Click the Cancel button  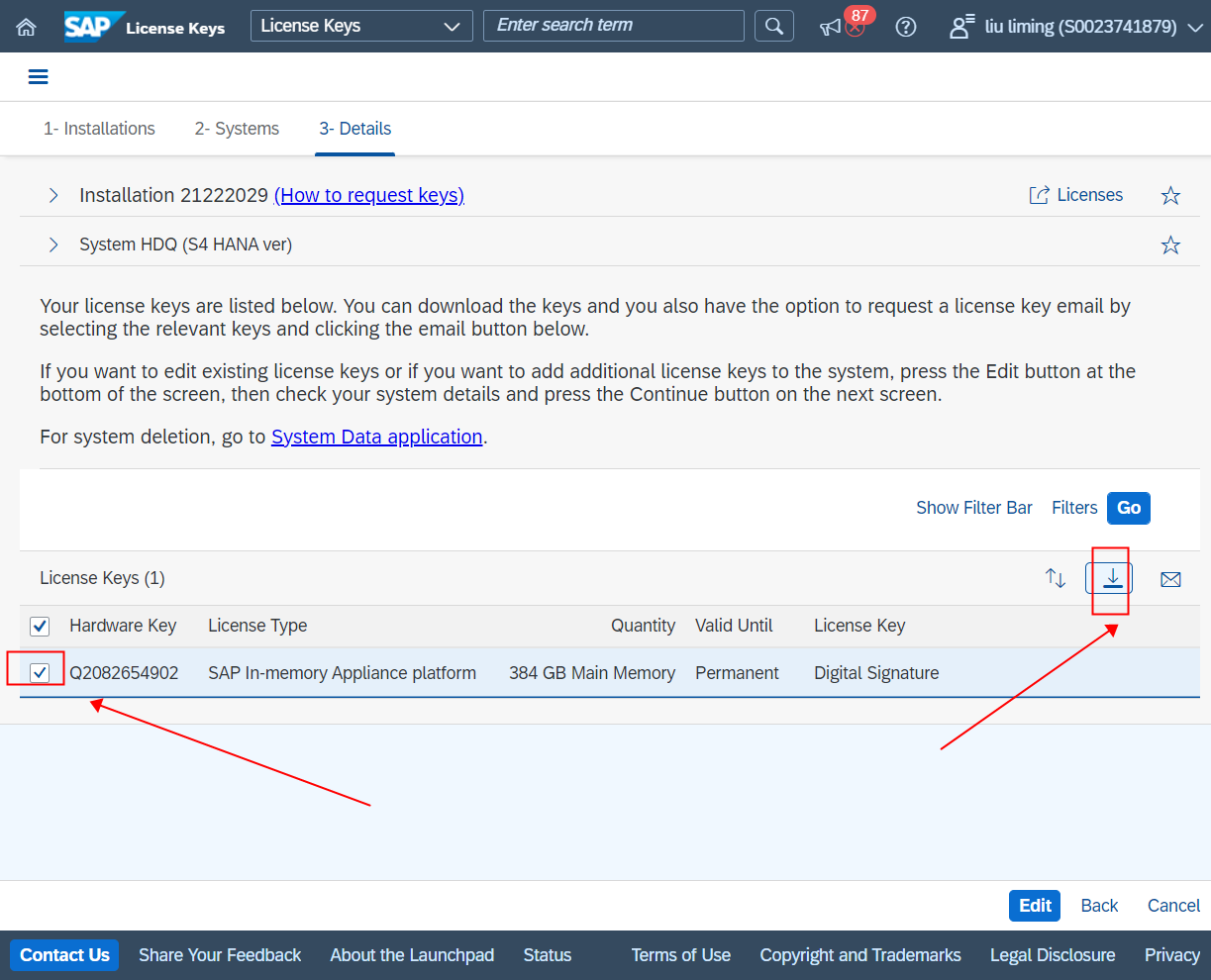point(1173,906)
